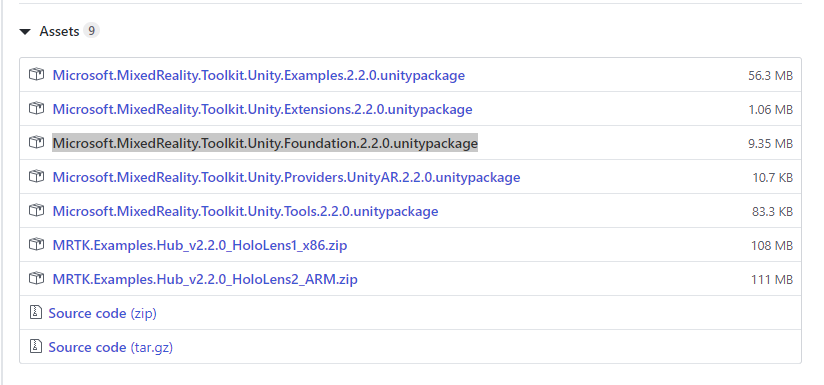Download highlighted Foundation.2.2.0.unitypackage

[x=265, y=143]
